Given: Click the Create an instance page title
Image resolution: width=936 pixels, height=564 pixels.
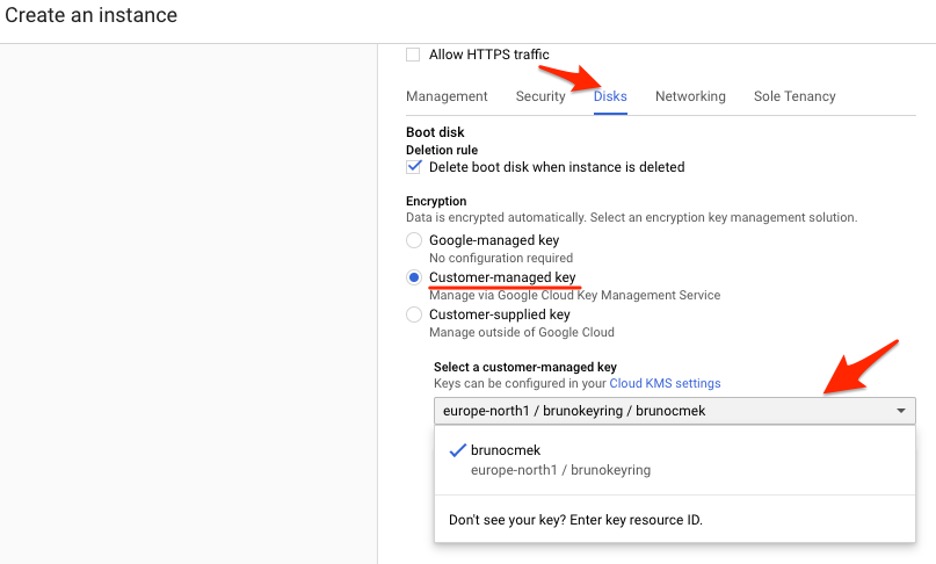Looking at the screenshot, I should point(91,16).
